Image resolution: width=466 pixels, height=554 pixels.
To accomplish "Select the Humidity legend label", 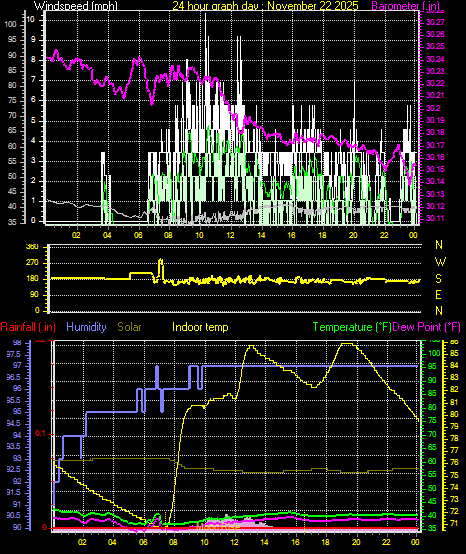I will point(86,327).
